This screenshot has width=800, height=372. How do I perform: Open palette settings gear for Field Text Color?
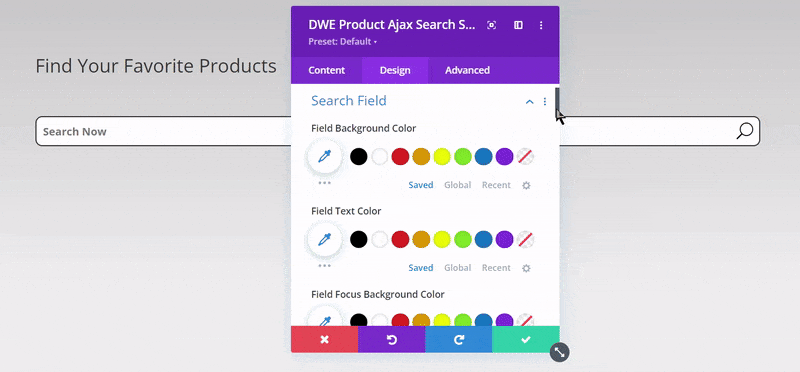click(x=527, y=268)
